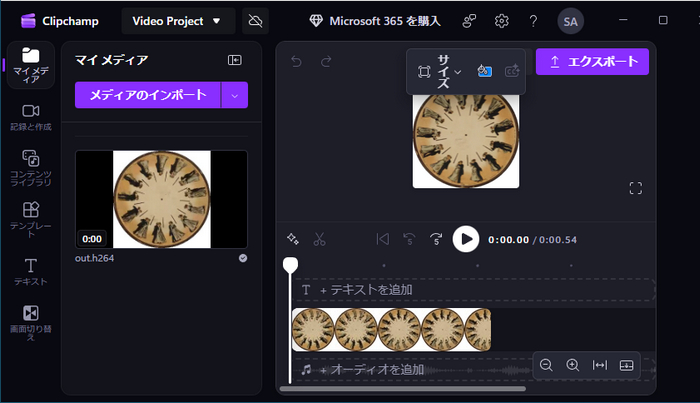Click the エクスポート export button

click(x=592, y=62)
